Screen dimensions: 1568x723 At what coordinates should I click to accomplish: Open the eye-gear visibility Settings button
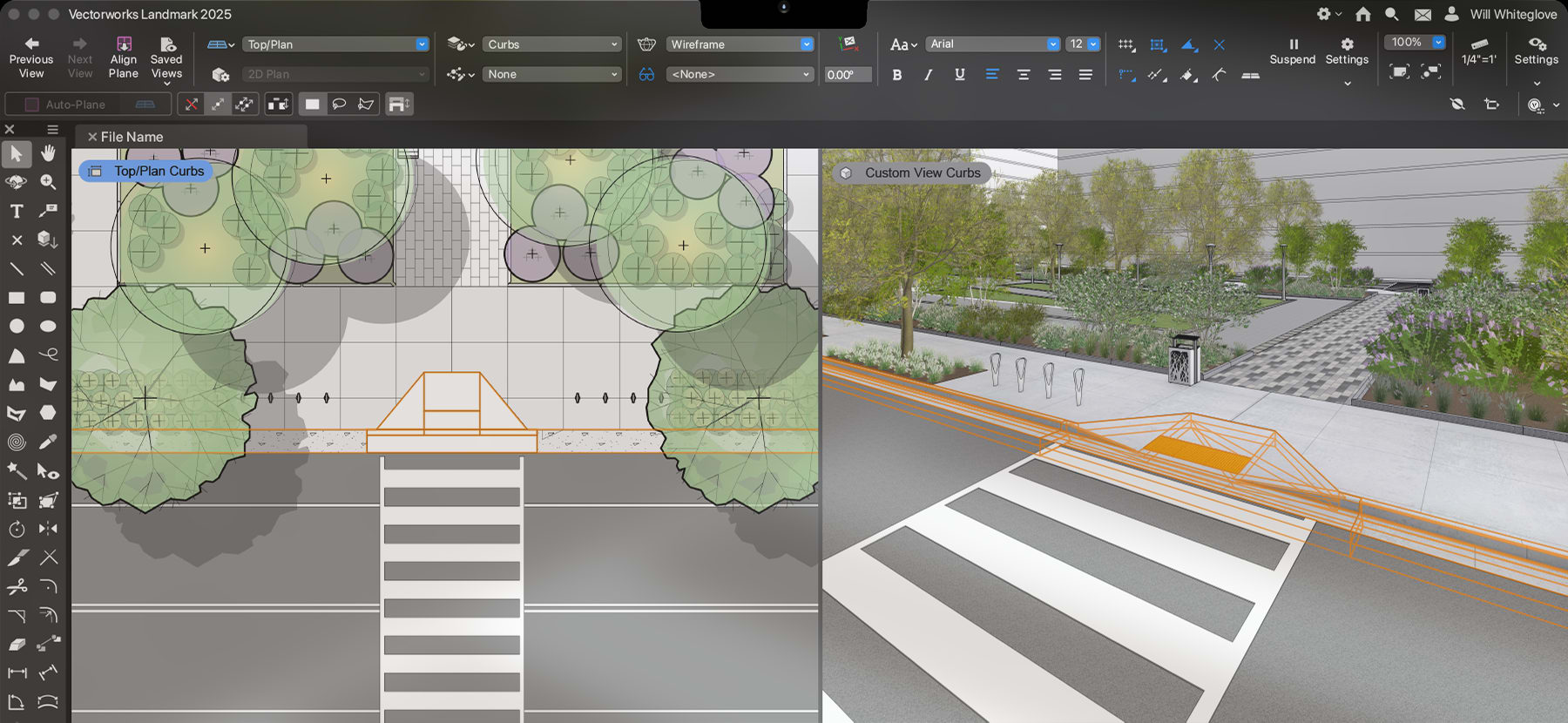click(x=1536, y=51)
